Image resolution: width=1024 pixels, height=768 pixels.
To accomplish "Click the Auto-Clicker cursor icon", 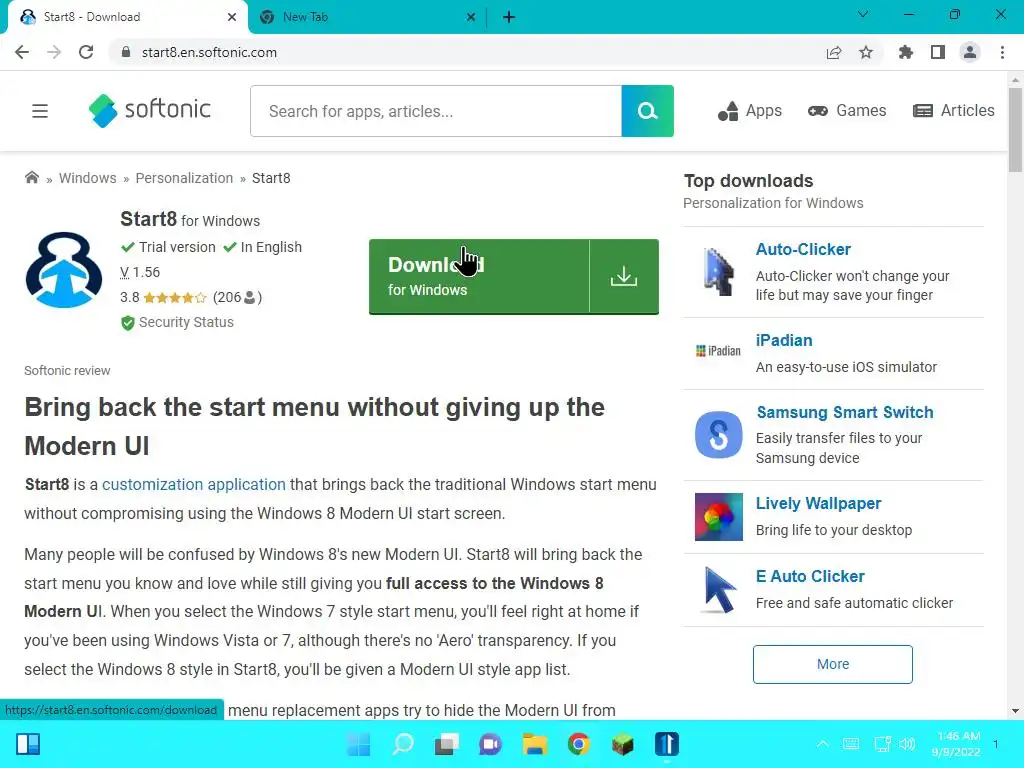I will [x=718, y=272].
